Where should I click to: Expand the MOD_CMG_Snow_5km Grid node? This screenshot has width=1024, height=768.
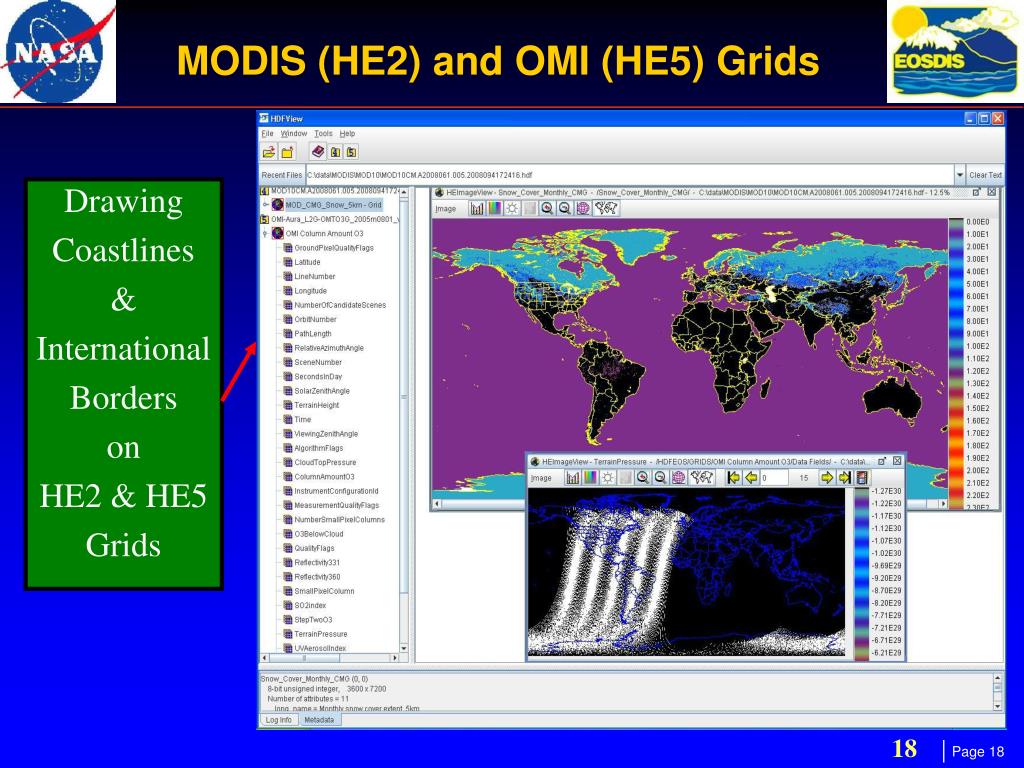(265, 204)
